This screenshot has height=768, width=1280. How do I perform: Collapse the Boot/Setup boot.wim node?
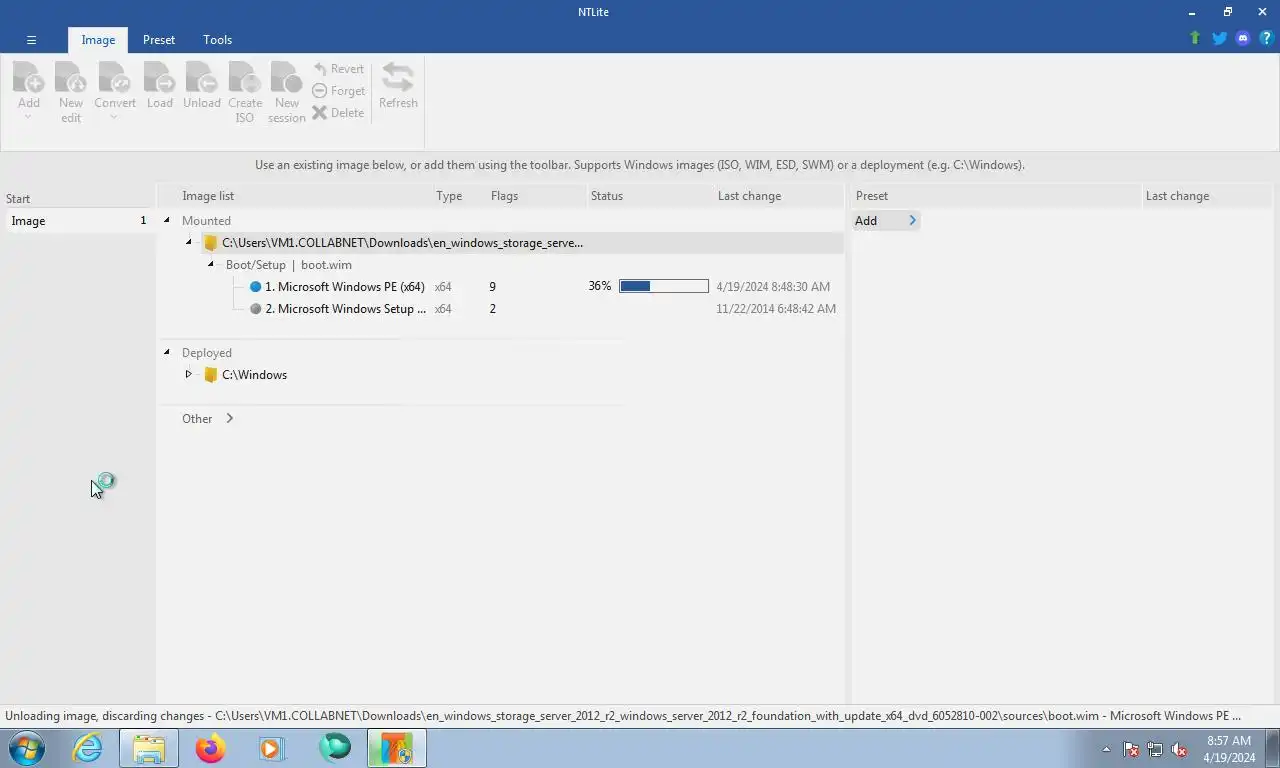211,264
